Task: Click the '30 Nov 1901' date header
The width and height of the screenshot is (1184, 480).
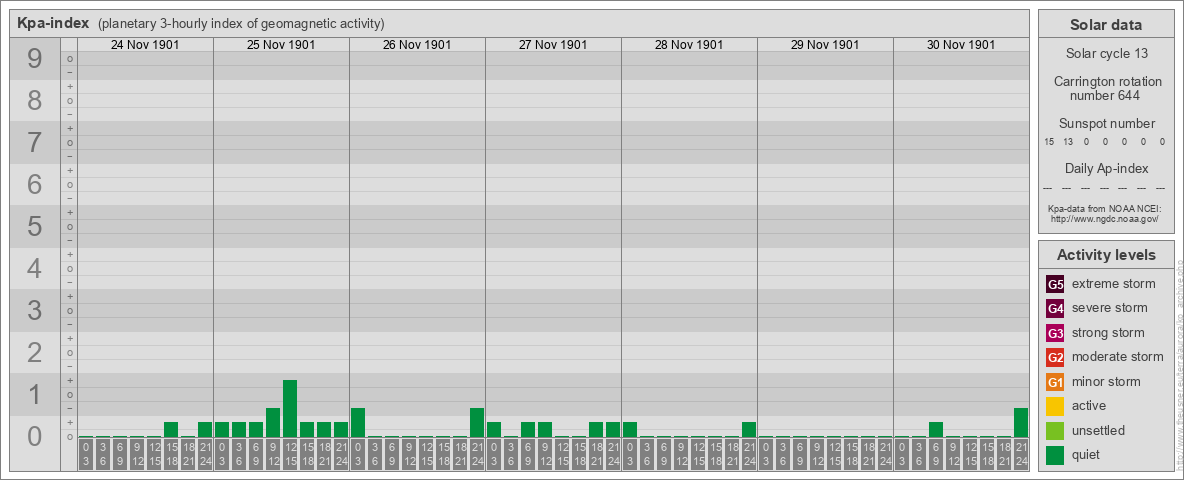Action: click(x=960, y=45)
